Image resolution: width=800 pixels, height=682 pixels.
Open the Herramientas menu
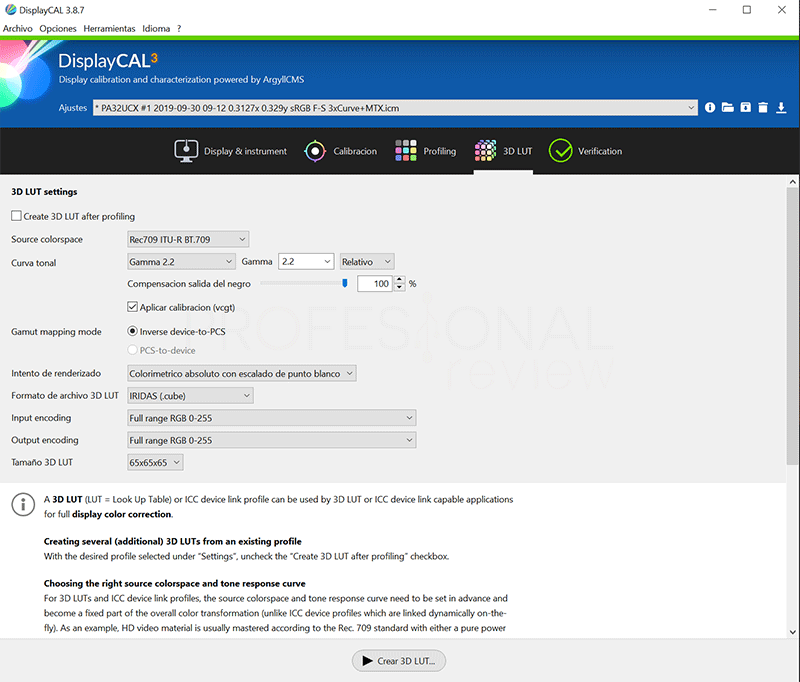(109, 29)
